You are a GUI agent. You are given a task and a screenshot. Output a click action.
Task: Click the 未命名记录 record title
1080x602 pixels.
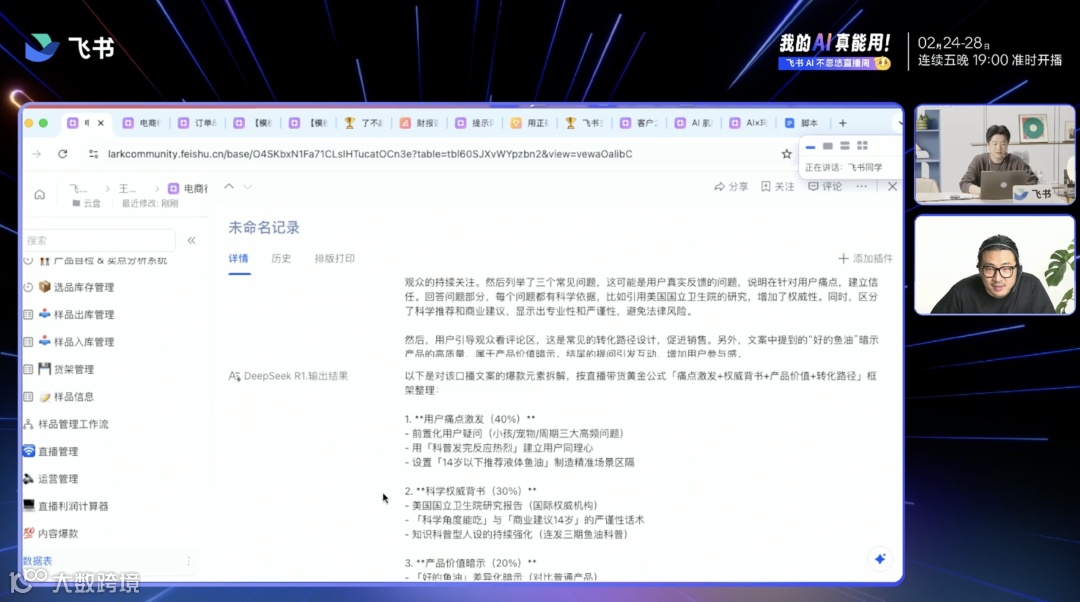(x=264, y=227)
